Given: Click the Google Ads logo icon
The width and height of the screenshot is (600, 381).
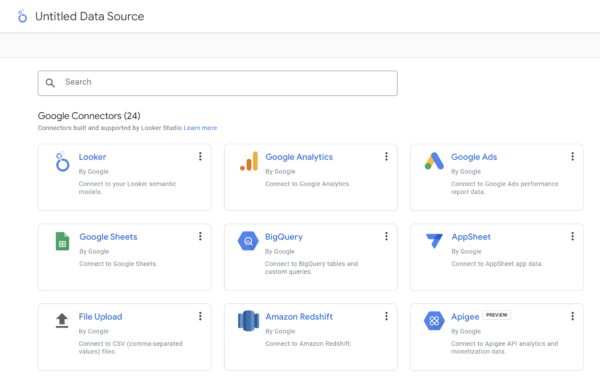Looking at the screenshot, I should [434, 161].
